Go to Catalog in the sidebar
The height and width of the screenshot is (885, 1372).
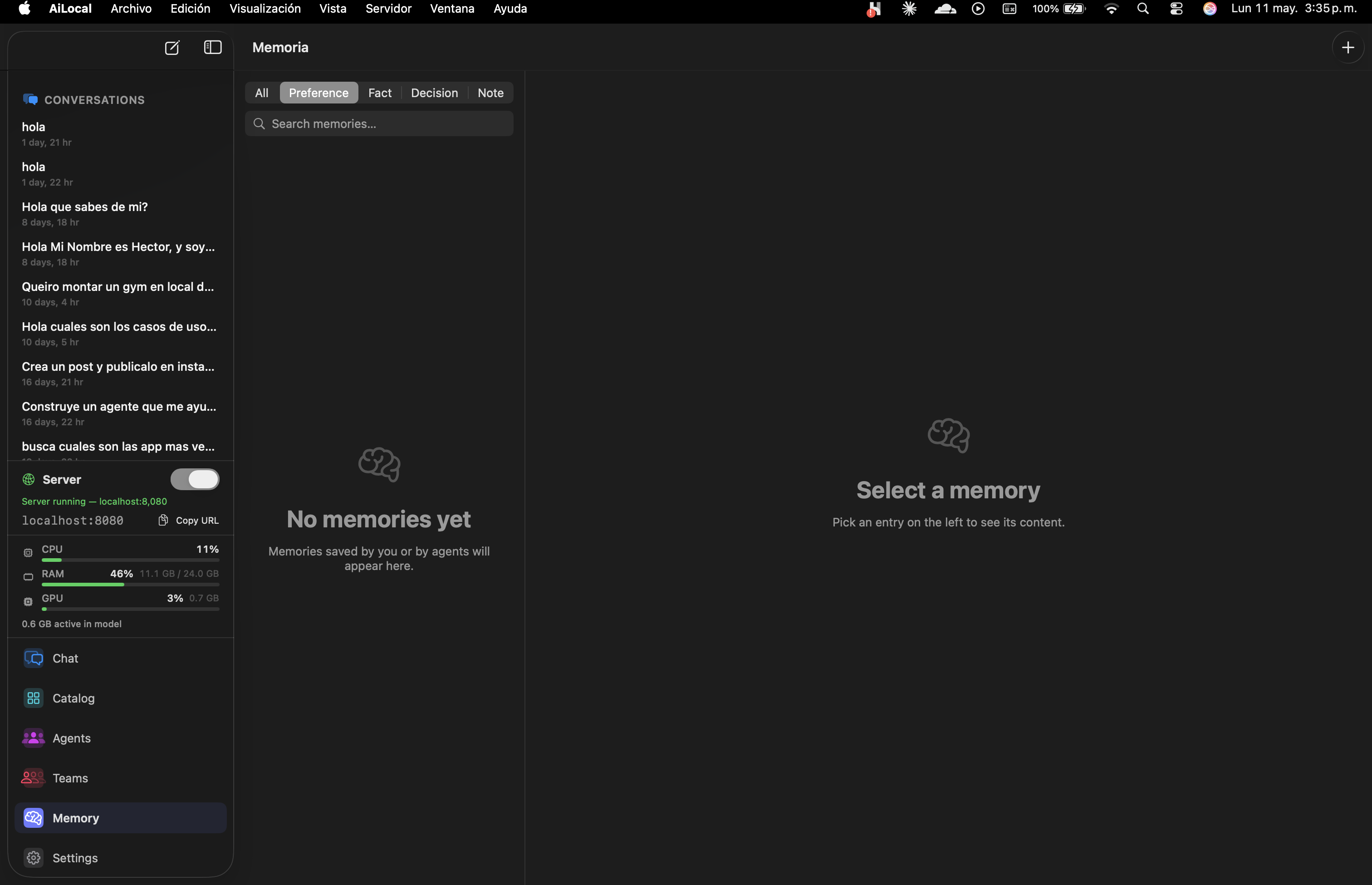tap(121, 698)
